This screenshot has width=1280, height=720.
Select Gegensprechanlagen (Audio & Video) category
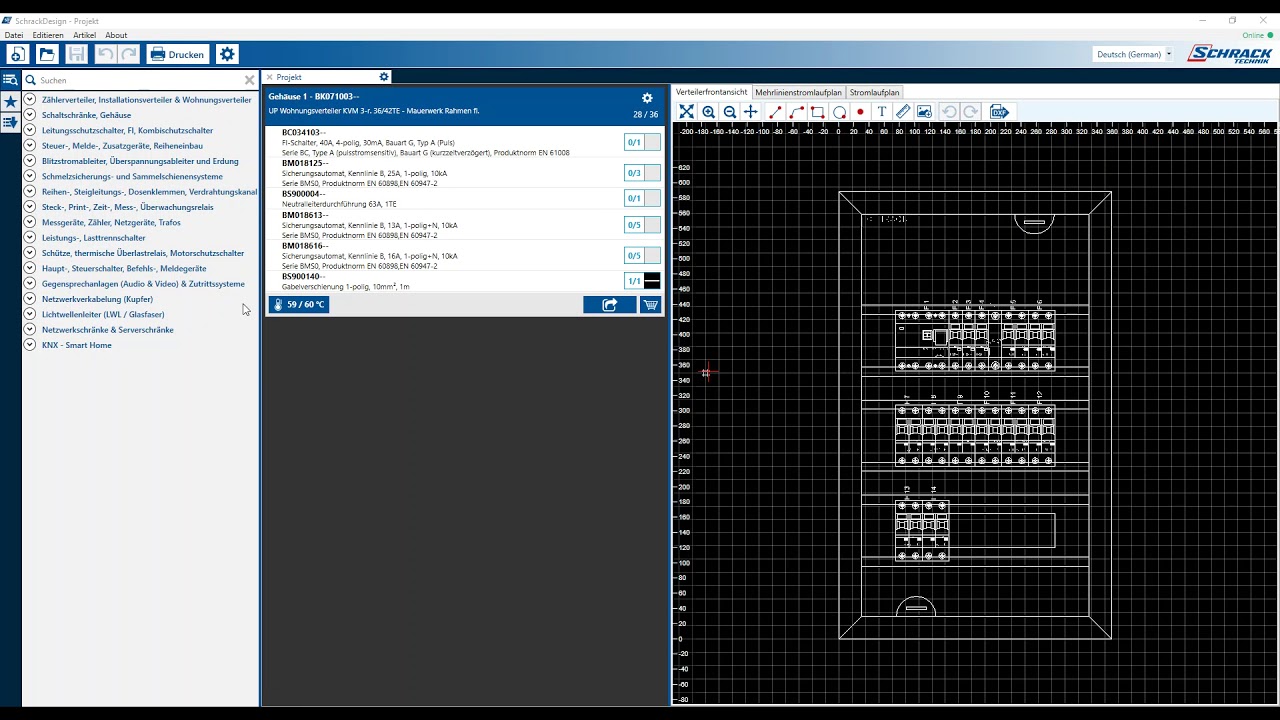(x=143, y=284)
